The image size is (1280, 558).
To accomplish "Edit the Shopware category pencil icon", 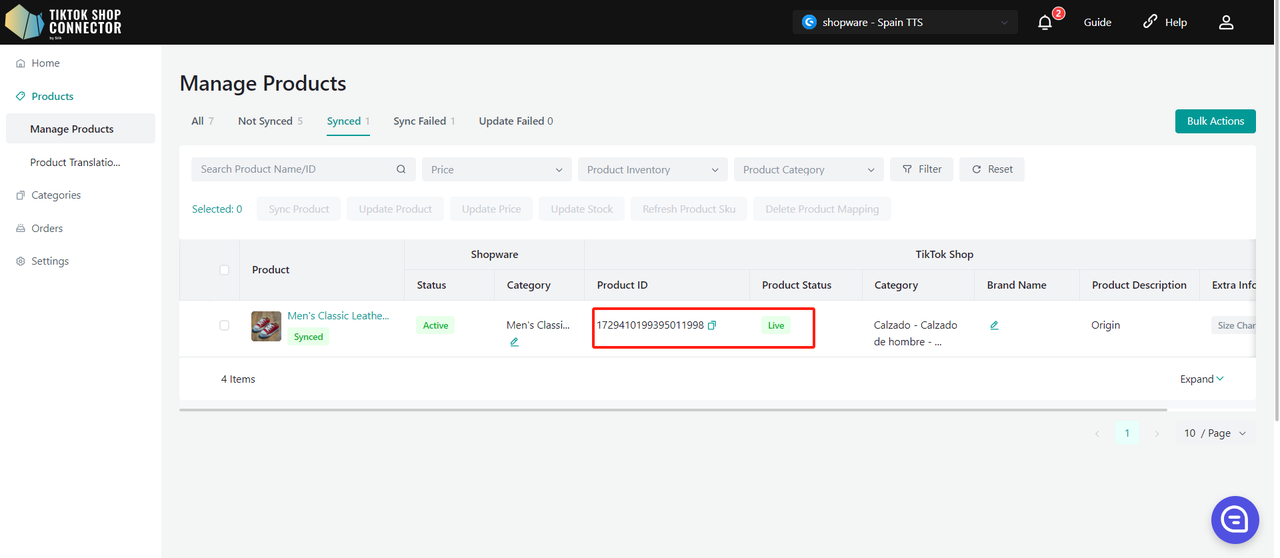I will tap(514, 342).
